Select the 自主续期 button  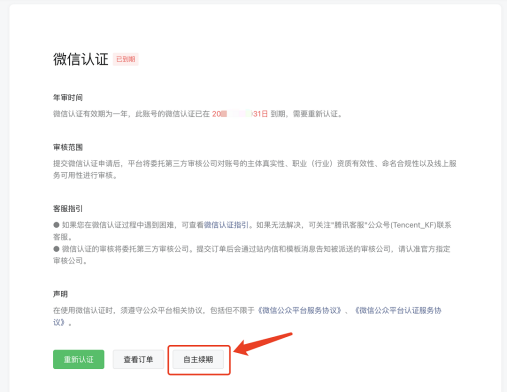pos(198,359)
